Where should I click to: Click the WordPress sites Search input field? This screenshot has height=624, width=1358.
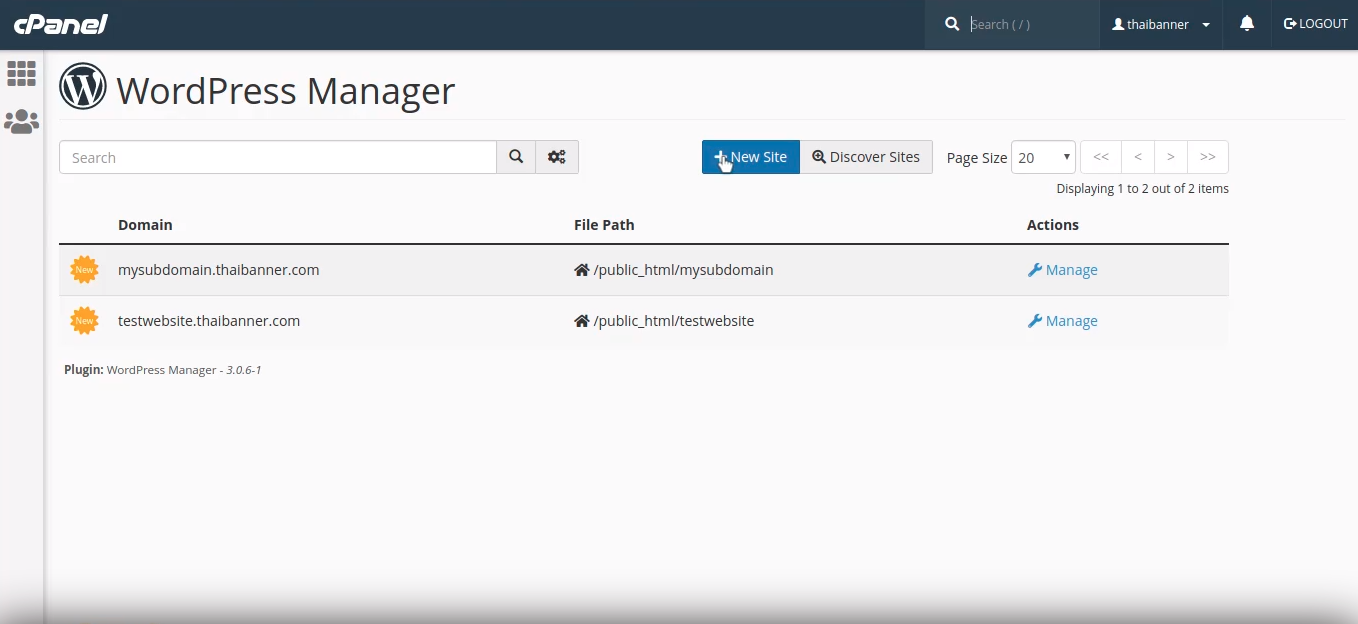coord(278,157)
